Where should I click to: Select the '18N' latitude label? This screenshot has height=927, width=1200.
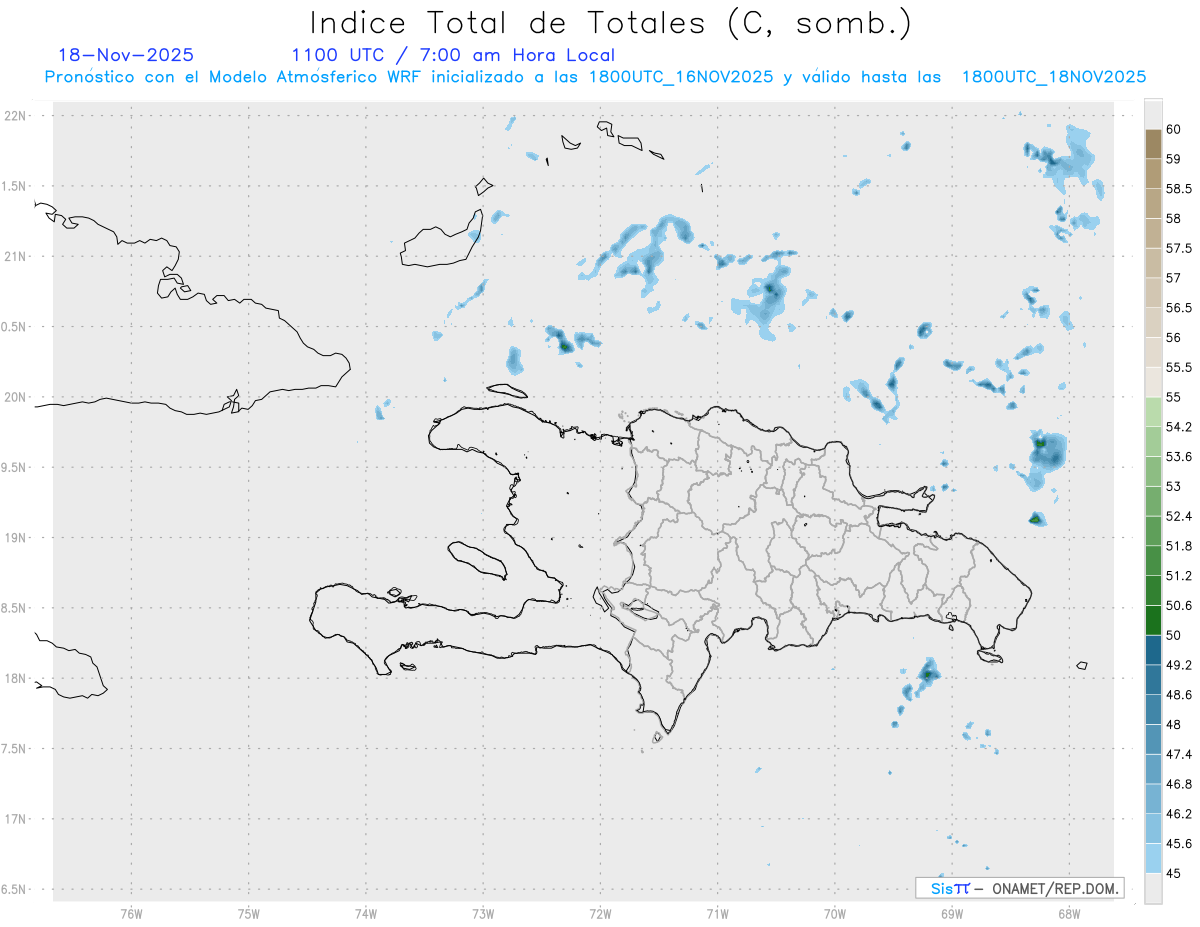point(16,678)
